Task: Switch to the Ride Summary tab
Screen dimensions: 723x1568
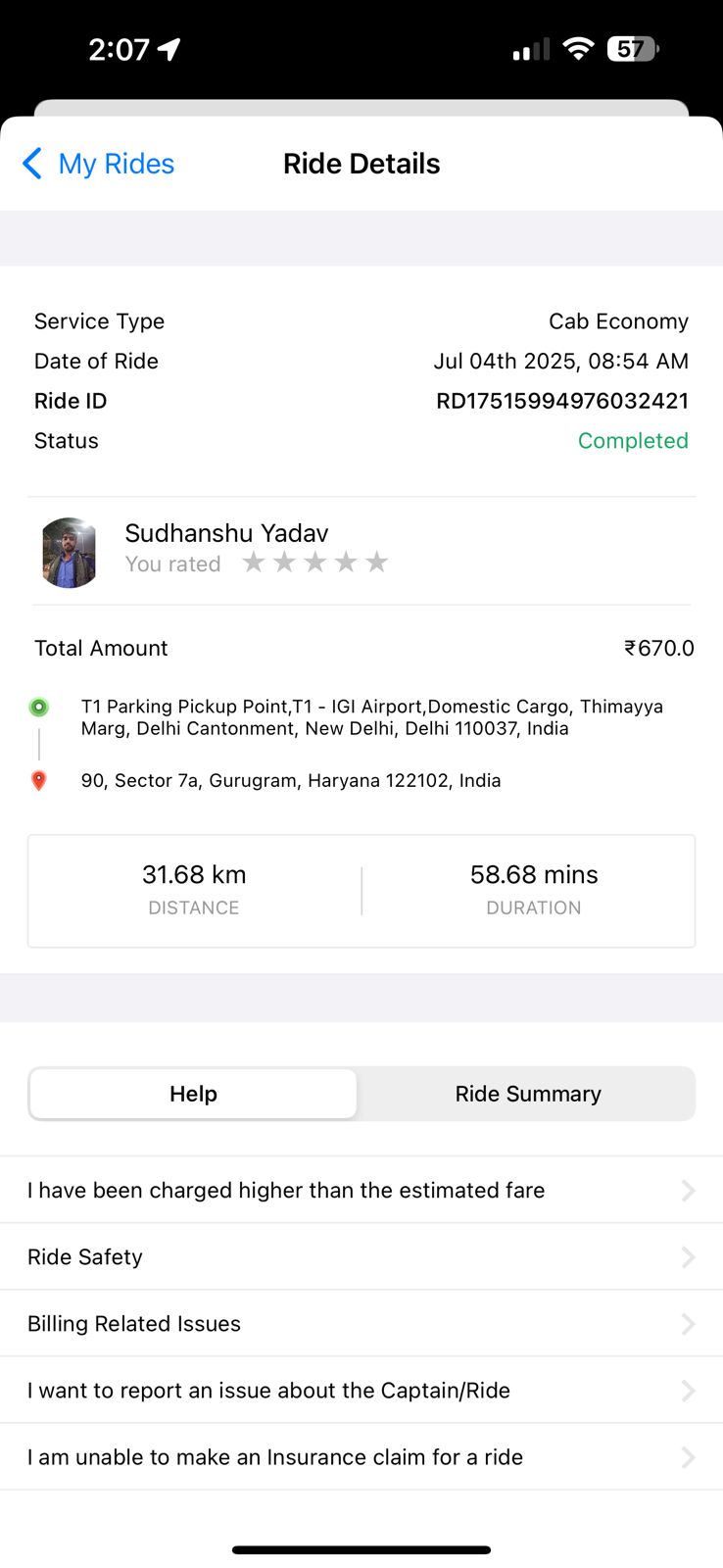Action: [528, 1094]
